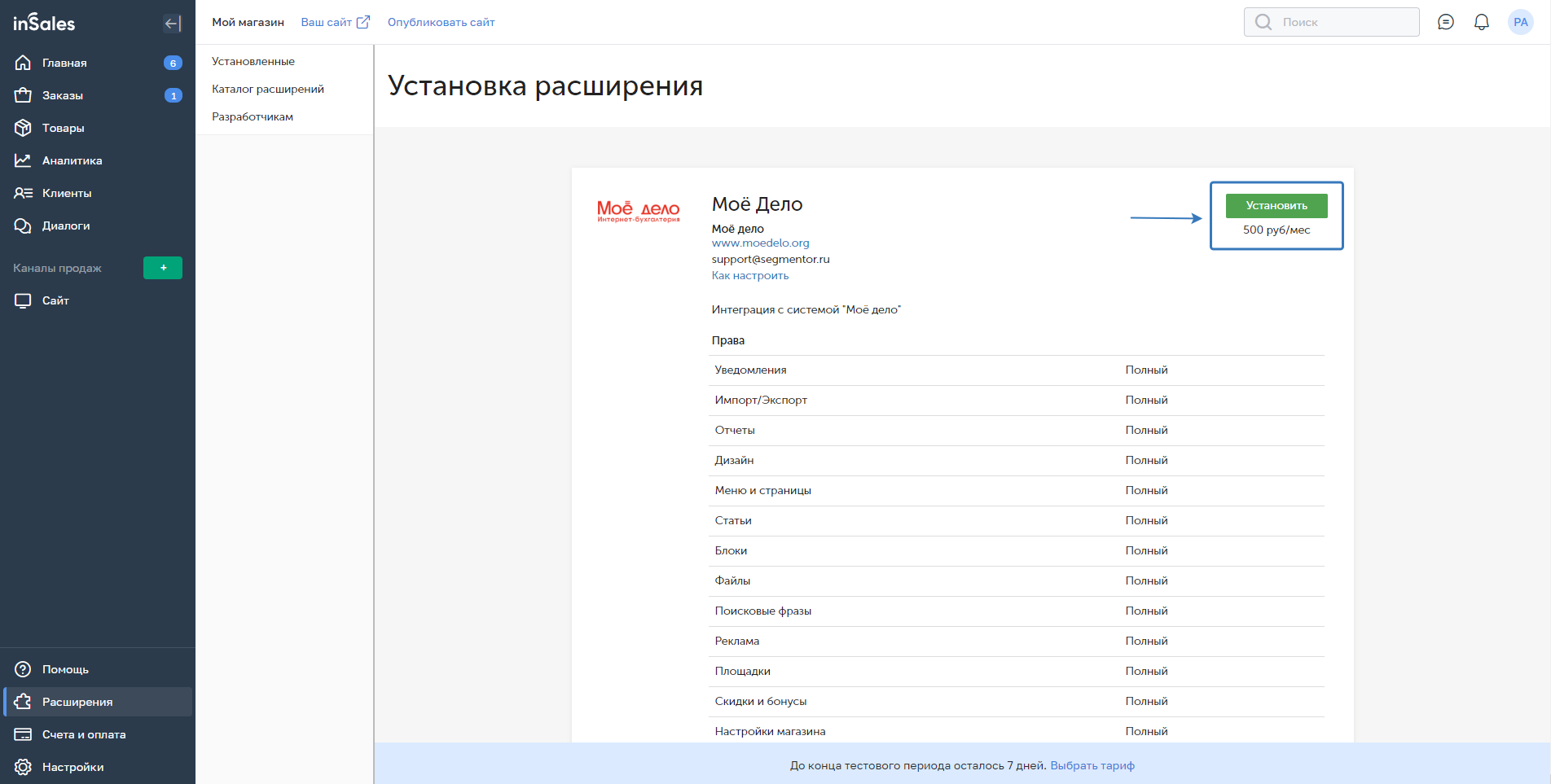Image resolution: width=1551 pixels, height=784 pixels.
Task: Click the www.moedelo.org link
Action: coord(760,243)
